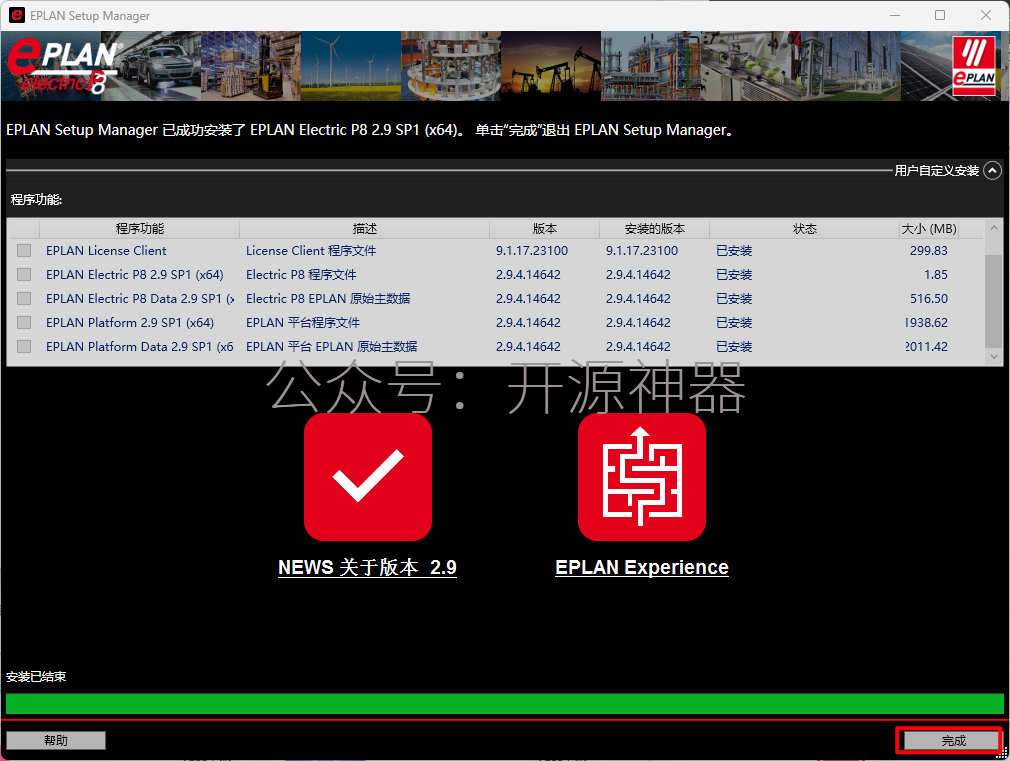Image resolution: width=1010 pixels, height=761 pixels.
Task: Click the red checkmark NEWS icon
Action: pyautogui.click(x=368, y=476)
